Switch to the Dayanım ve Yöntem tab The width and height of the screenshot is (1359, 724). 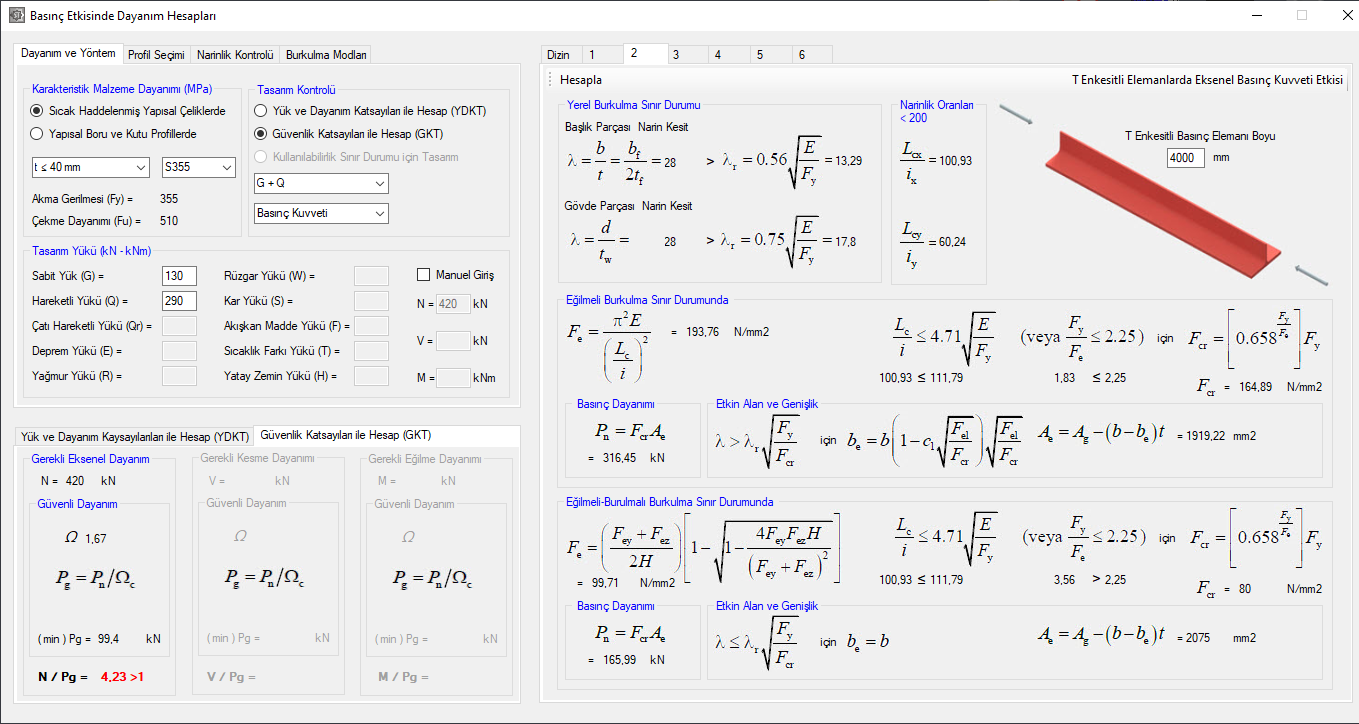coord(68,53)
